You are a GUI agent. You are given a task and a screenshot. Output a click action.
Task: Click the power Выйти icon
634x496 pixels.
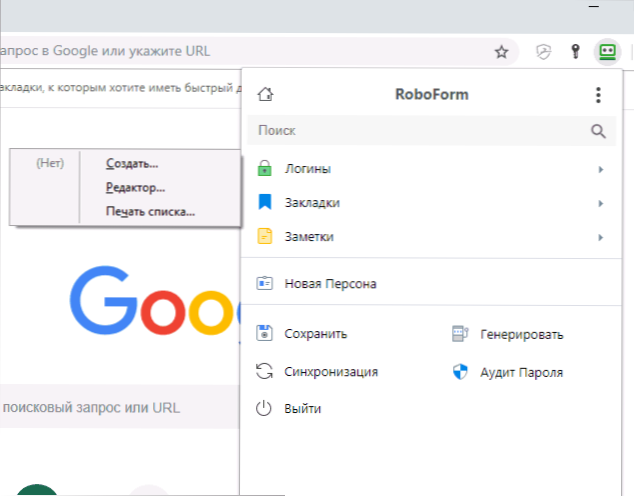(x=264, y=408)
